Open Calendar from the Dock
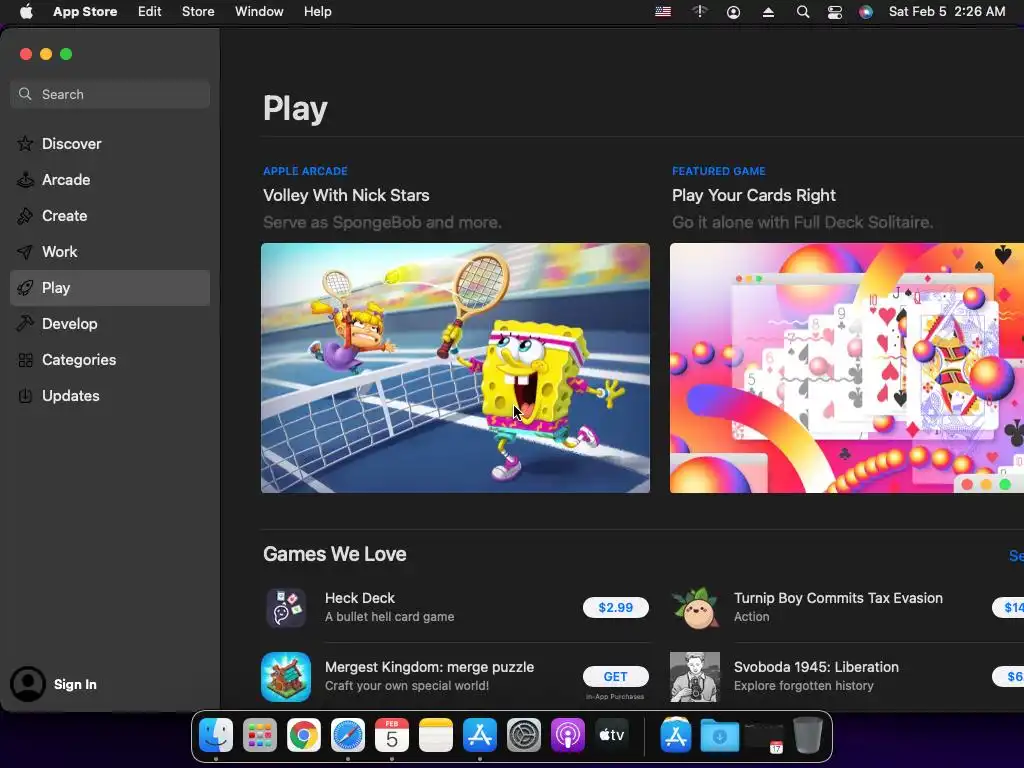The height and width of the screenshot is (768, 1024). (392, 736)
